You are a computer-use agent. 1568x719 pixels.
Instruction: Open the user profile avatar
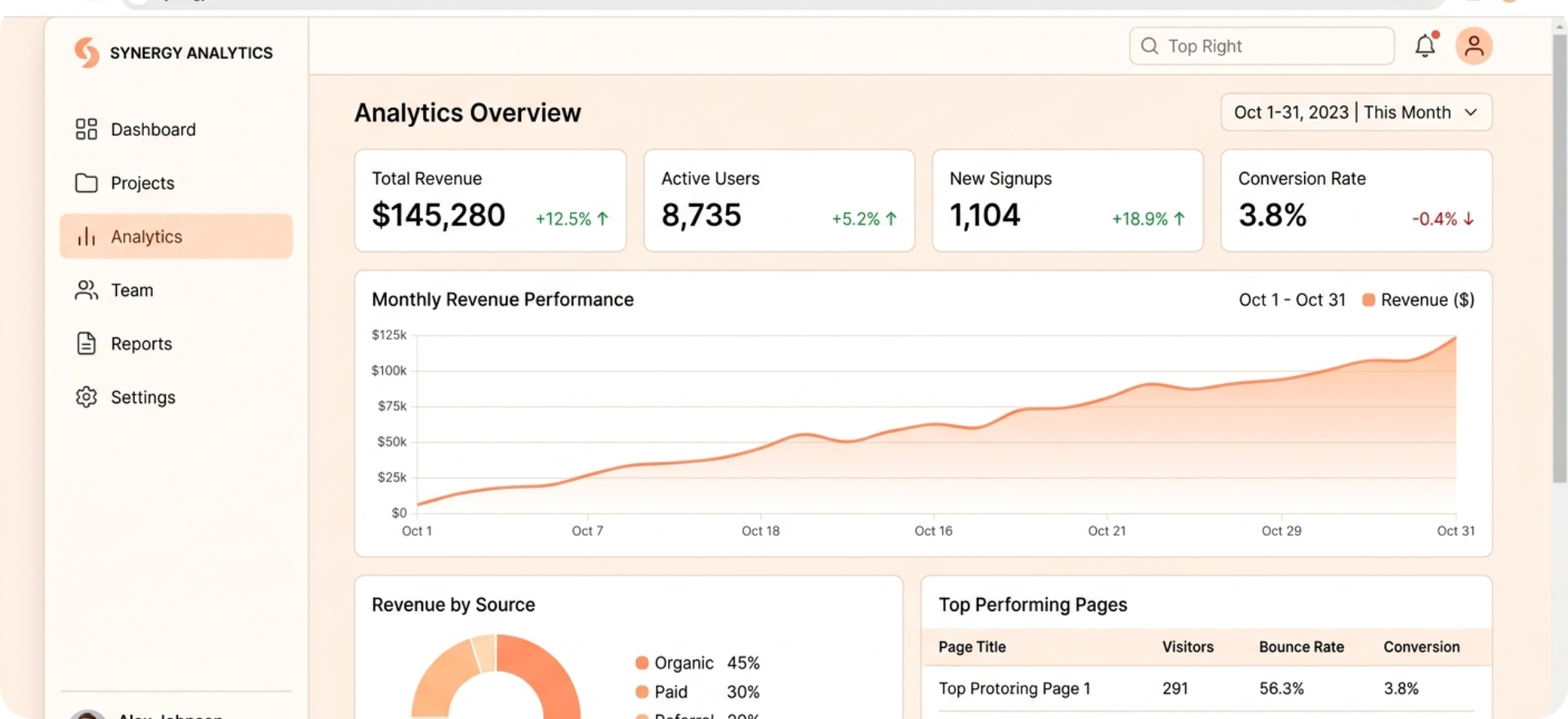click(x=1474, y=46)
